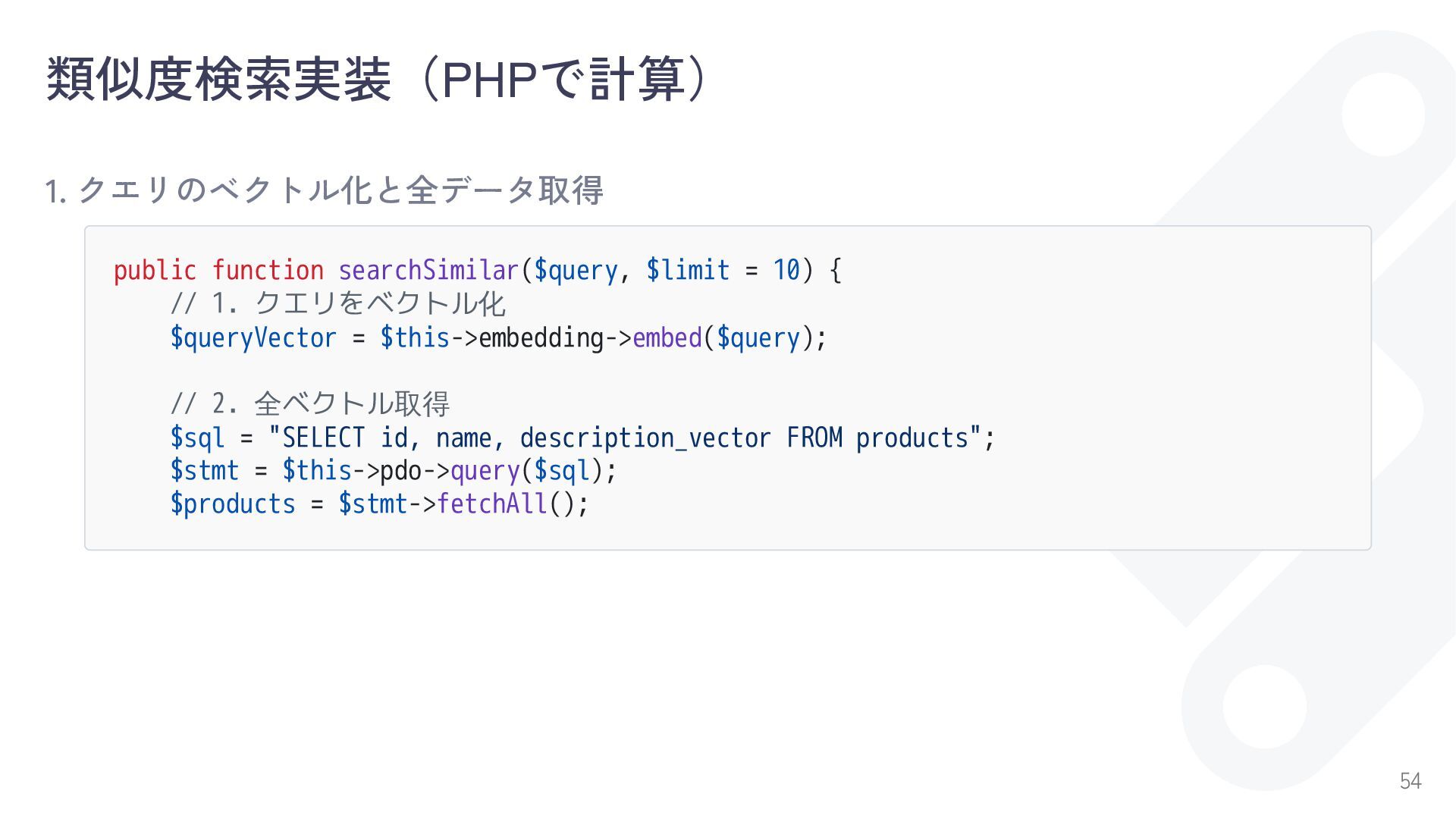Click the default value 10
Viewport: 1456px width, 819px height.
tap(786, 270)
